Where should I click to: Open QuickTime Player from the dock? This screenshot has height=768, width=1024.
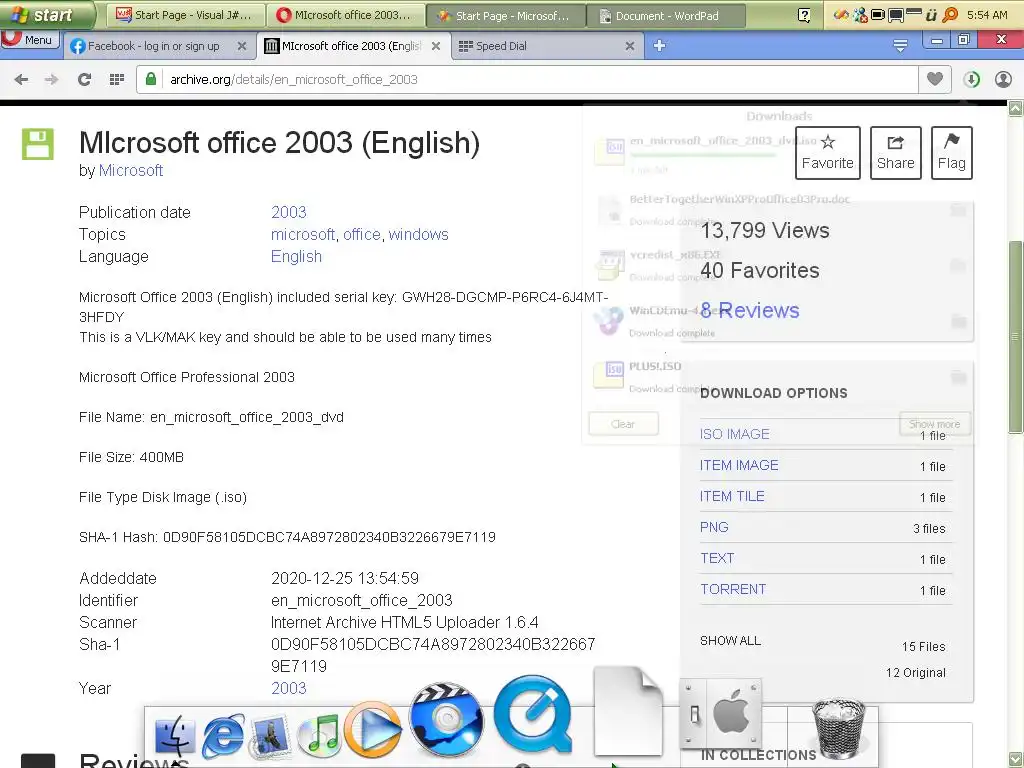[x=533, y=714]
